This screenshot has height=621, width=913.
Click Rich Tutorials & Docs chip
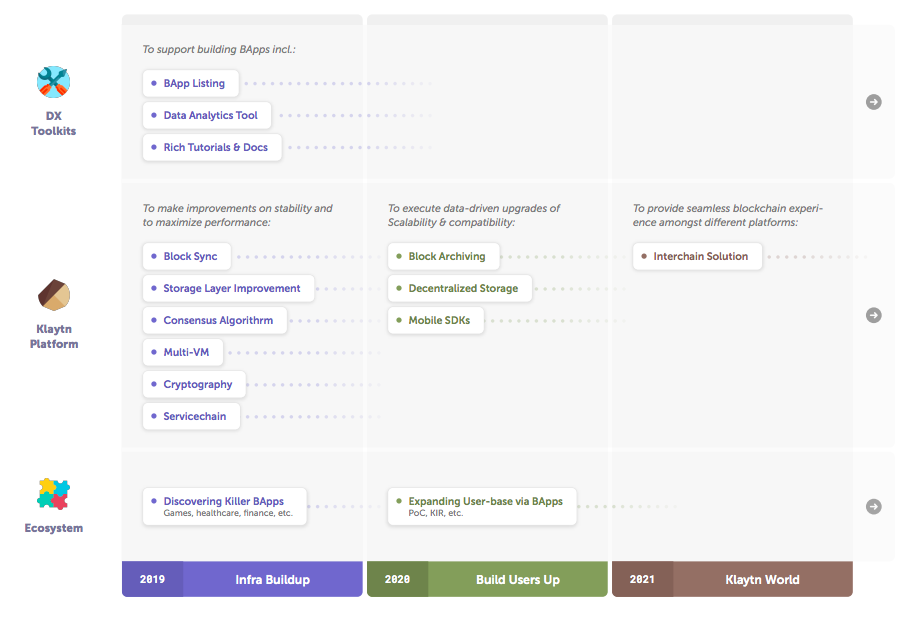(213, 147)
